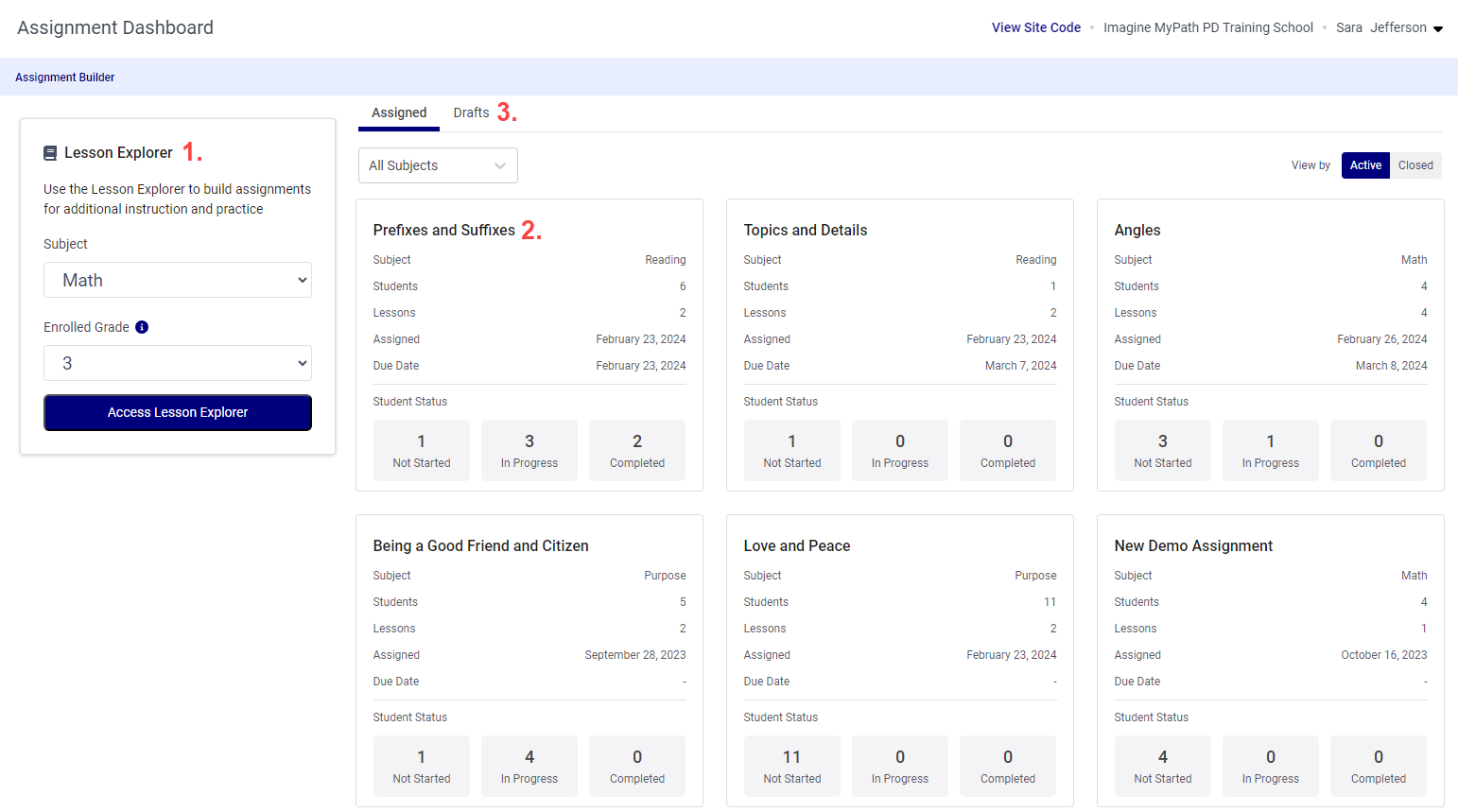Select the Active assignments toggle

click(1365, 164)
